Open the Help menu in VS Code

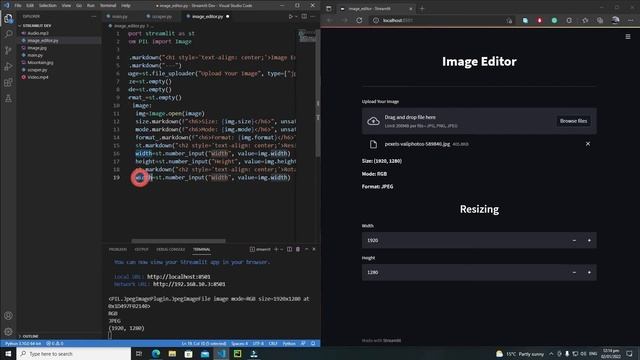coord(126,6)
